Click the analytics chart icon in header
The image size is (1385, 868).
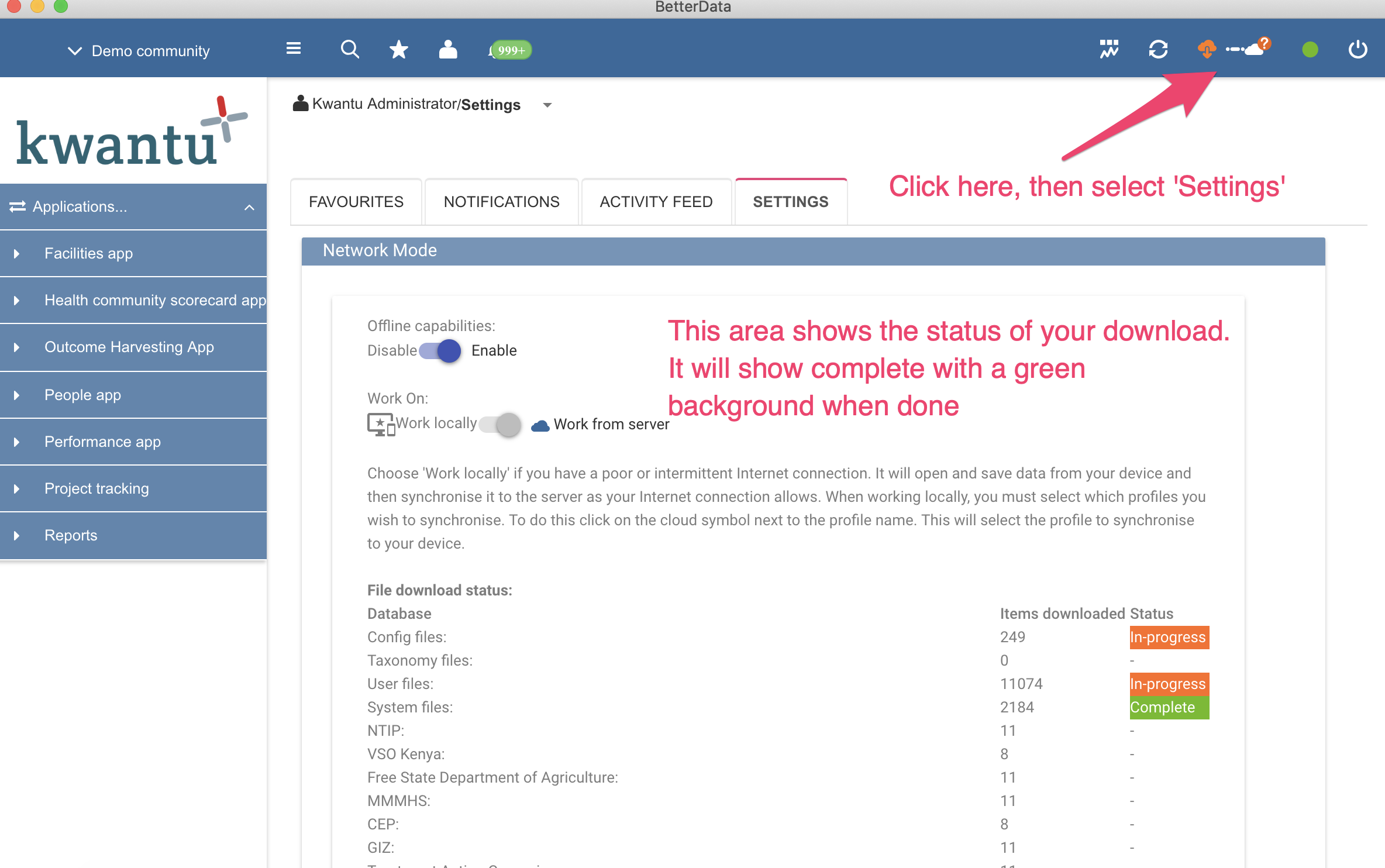point(1109,50)
